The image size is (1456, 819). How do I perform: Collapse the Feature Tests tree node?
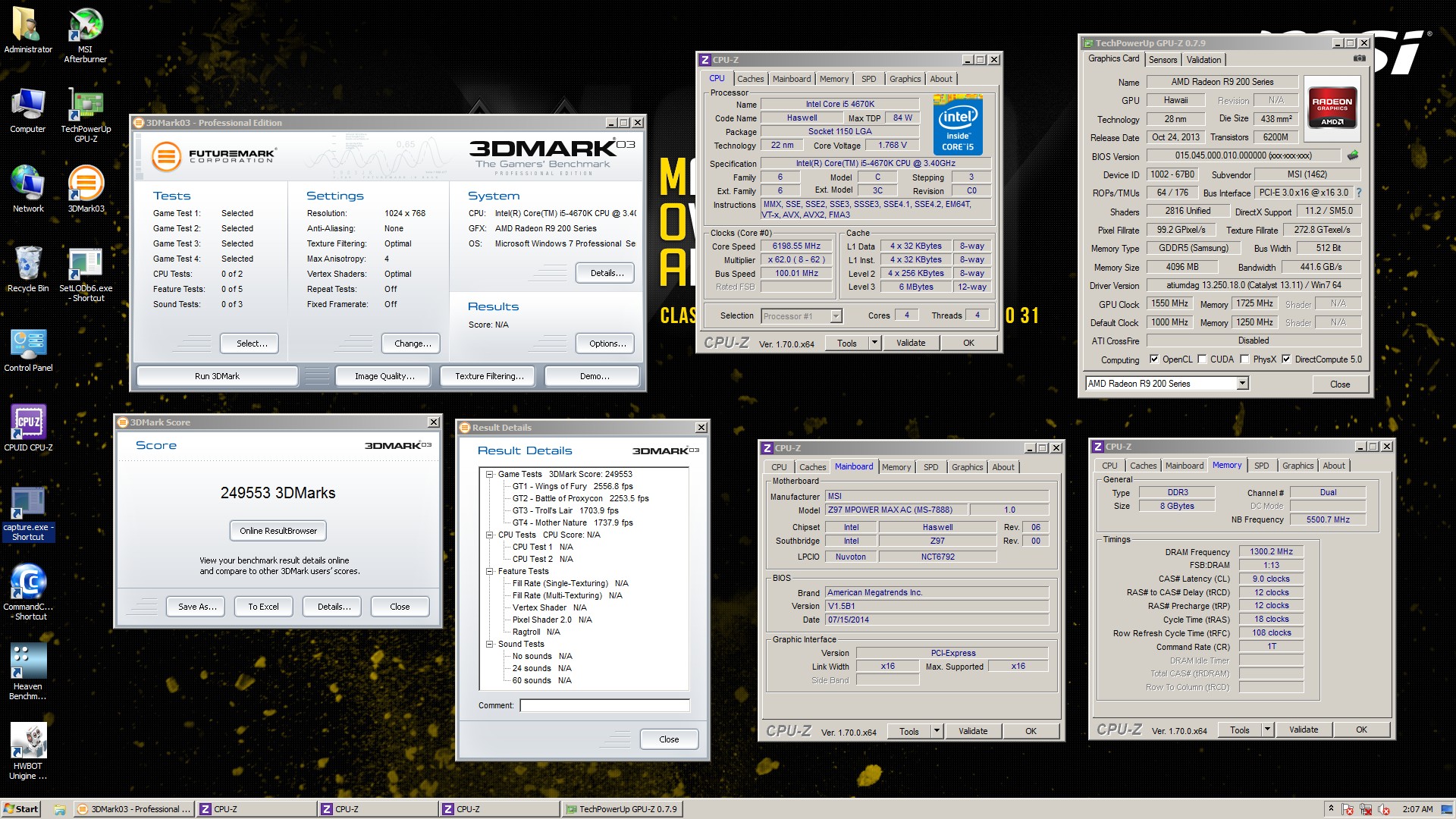pyautogui.click(x=490, y=571)
